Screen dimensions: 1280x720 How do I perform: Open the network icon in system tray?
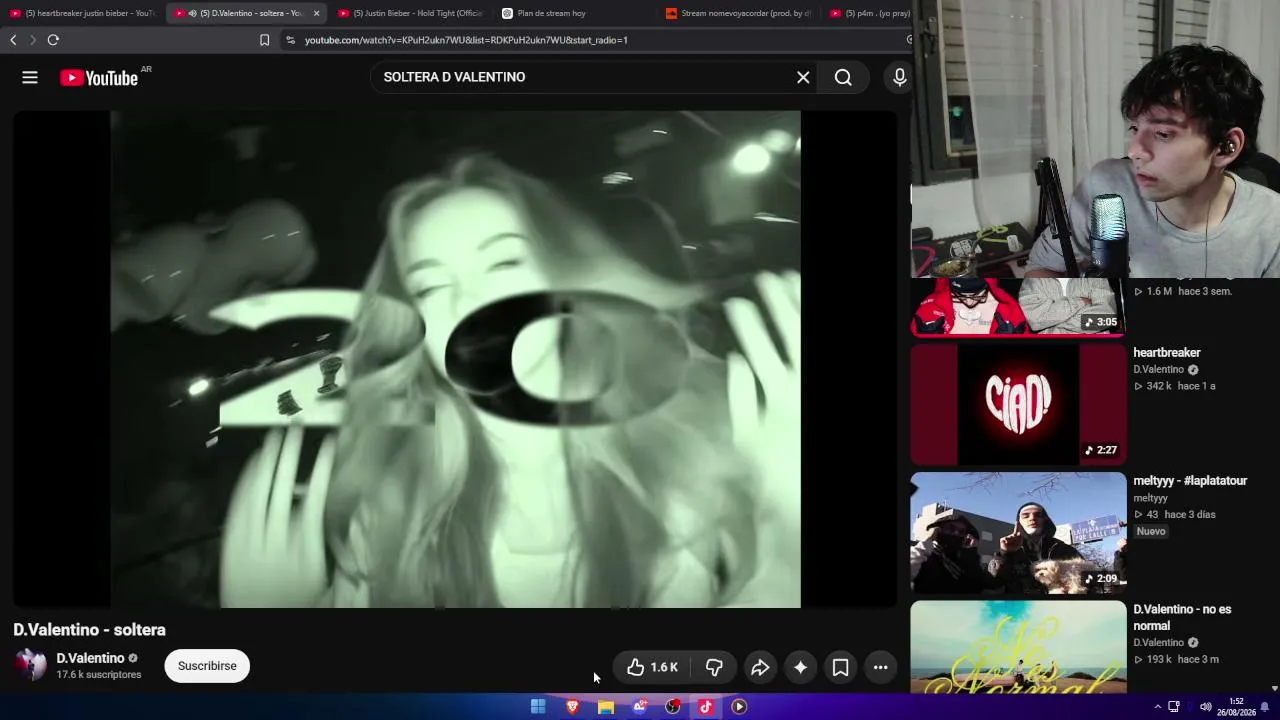click(1174, 707)
